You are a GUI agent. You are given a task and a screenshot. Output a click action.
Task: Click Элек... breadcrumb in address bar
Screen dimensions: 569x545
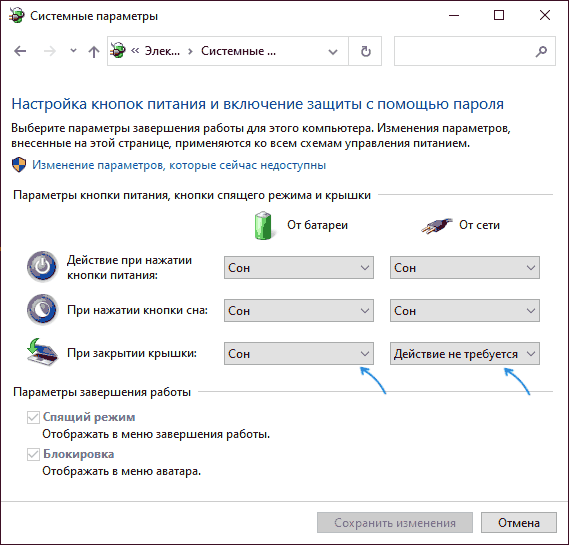(x=162, y=51)
